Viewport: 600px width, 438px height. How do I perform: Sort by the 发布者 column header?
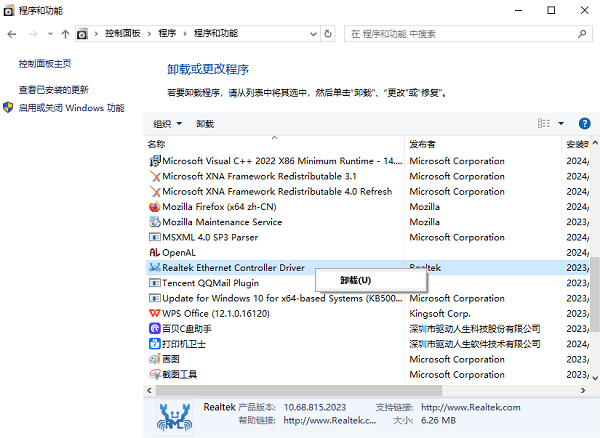pyautogui.click(x=483, y=144)
